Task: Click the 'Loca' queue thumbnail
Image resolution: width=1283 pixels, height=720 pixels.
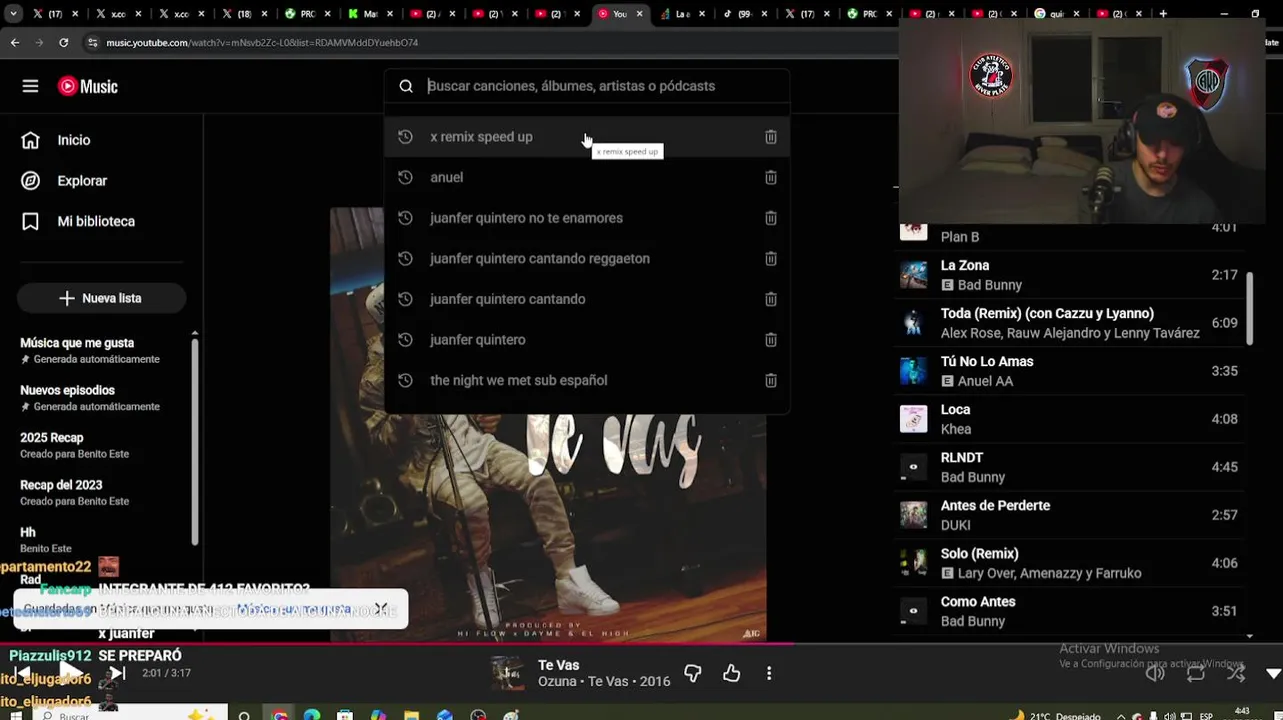Action: tap(913, 419)
